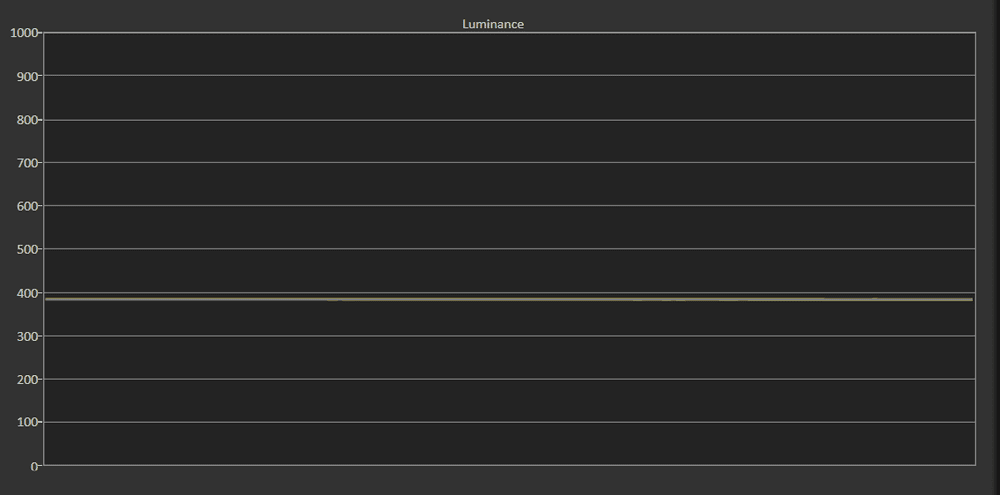Select the 600 y-axis label
1000x495 pixels.
coord(26,206)
